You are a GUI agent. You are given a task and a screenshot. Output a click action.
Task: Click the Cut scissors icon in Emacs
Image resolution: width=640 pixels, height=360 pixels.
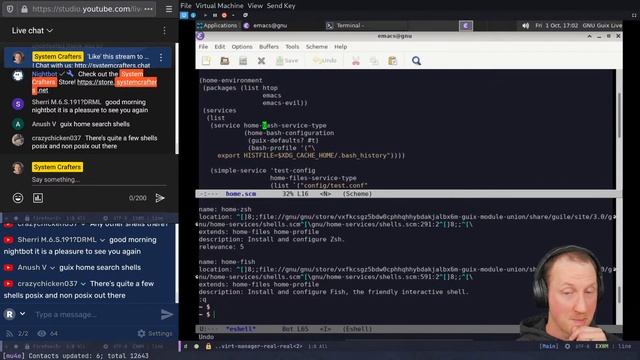tap(356, 61)
